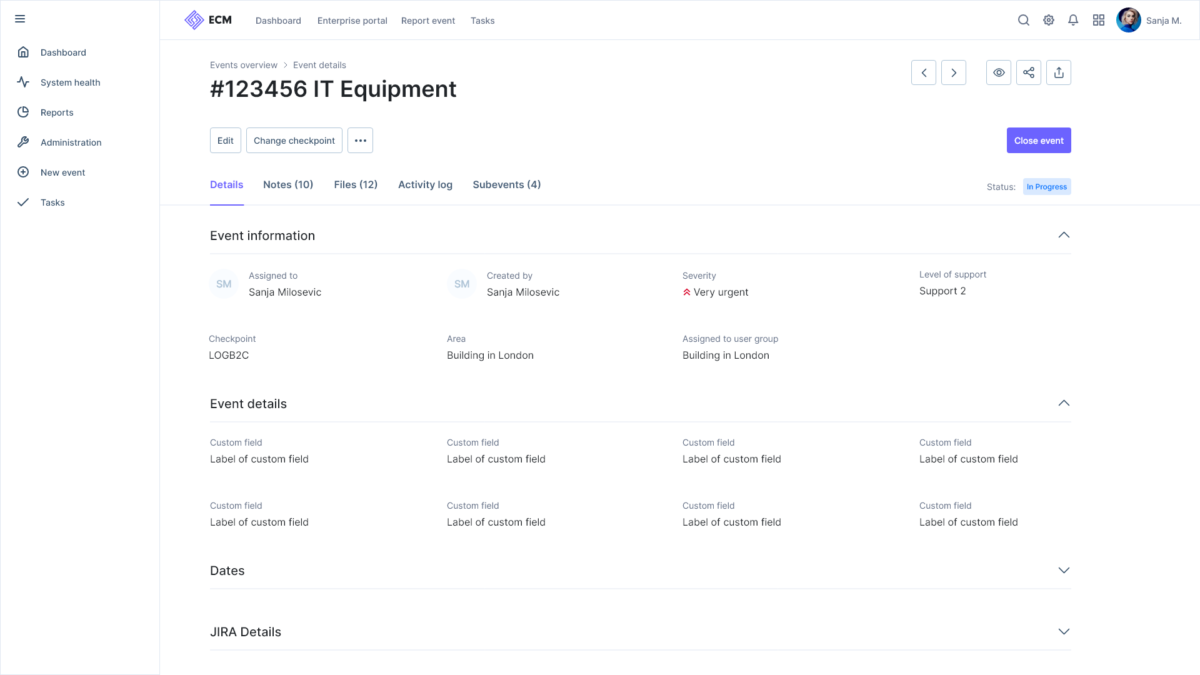
Task: Share the event using the share icon
Action: (x=1028, y=72)
